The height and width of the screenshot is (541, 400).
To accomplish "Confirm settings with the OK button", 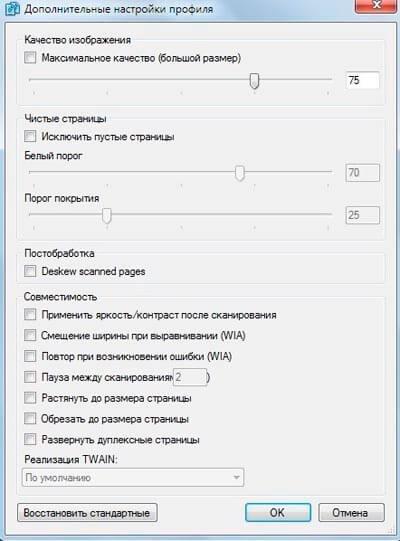I will point(278,513).
